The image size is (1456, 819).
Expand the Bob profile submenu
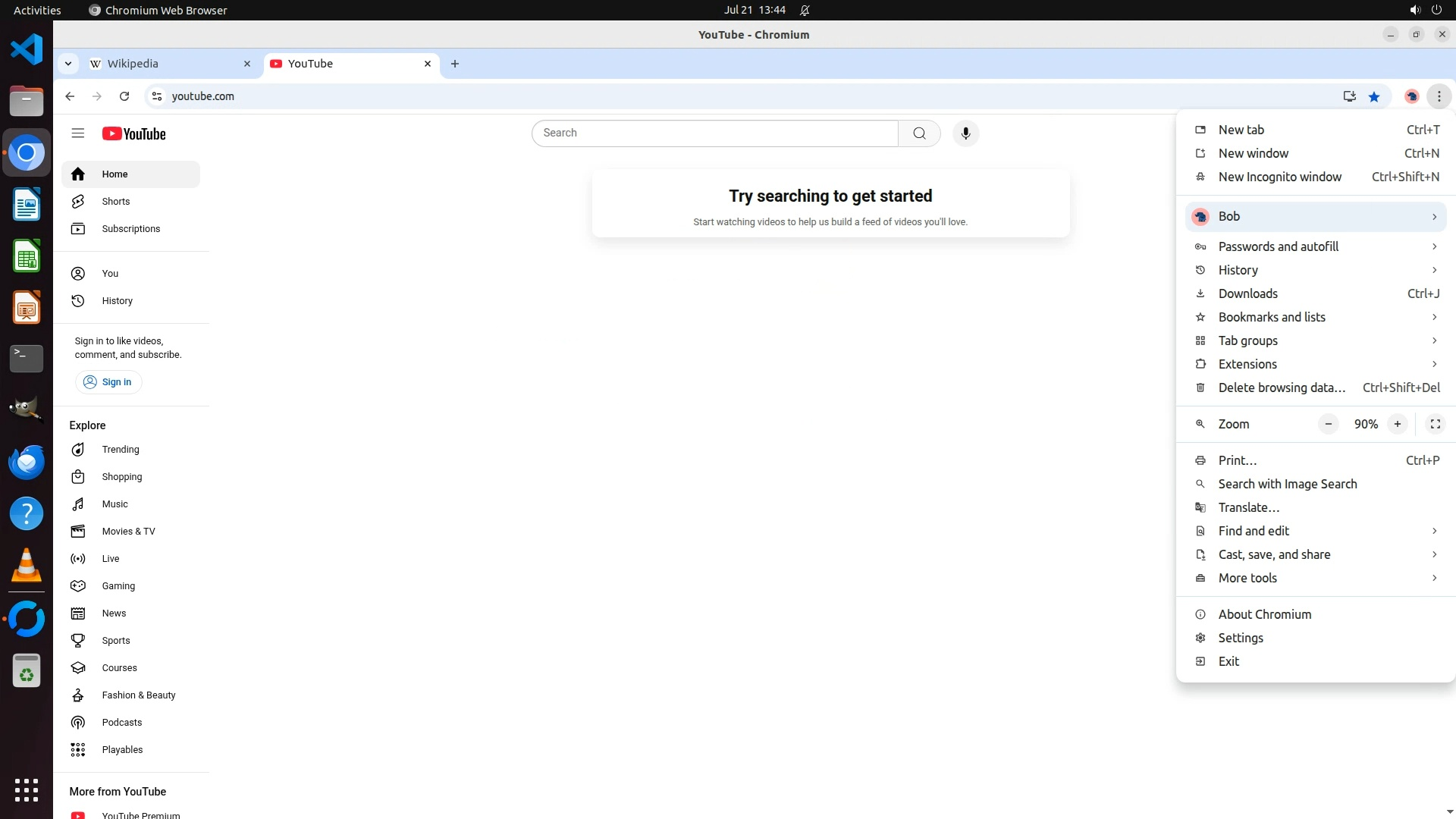pyautogui.click(x=1316, y=217)
